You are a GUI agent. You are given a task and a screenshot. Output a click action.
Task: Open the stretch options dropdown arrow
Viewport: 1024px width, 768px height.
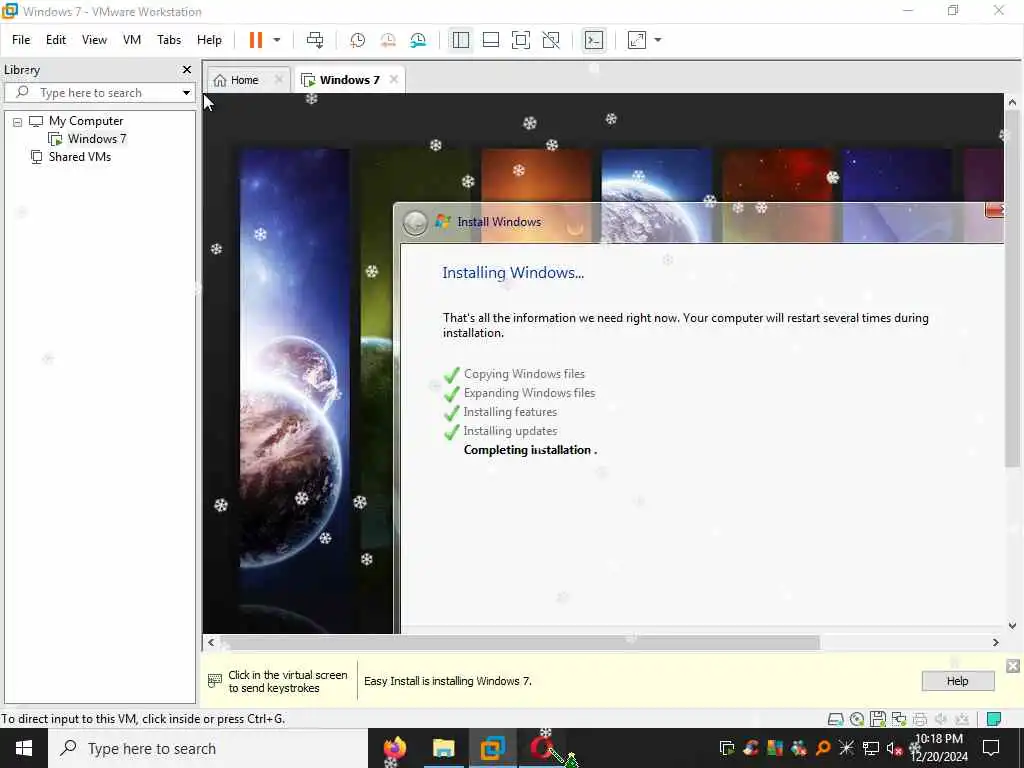[x=658, y=40]
